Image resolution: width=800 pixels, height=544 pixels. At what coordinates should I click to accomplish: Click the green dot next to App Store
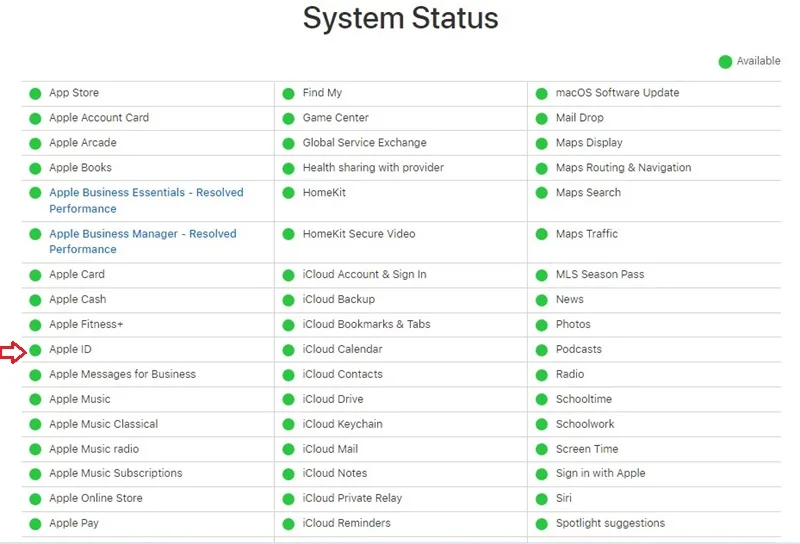[35, 94]
